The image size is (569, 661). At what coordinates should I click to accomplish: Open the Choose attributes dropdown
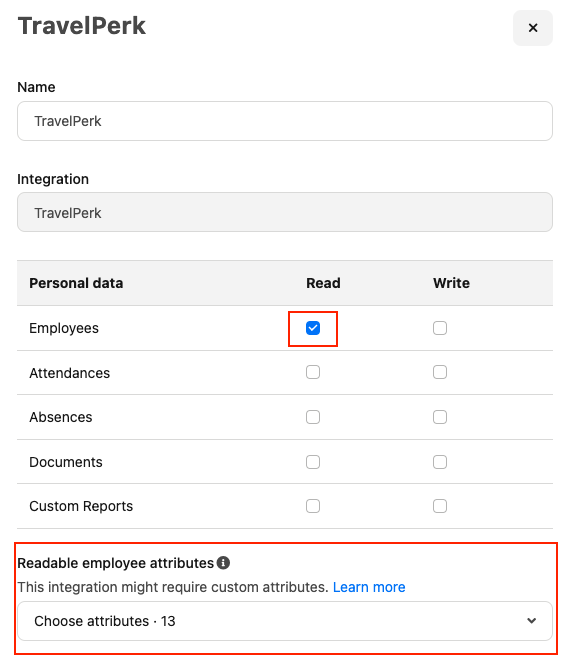284,621
